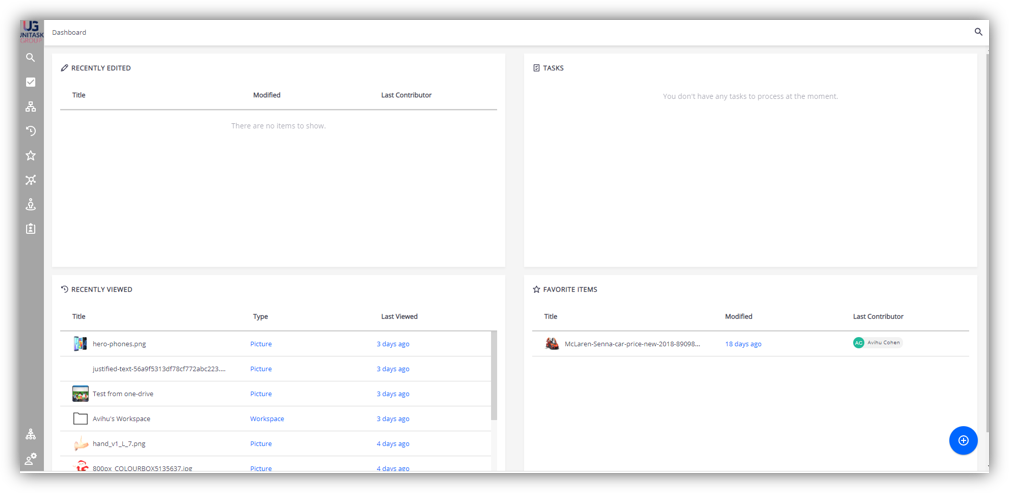Open the tasks checkmark icon in sidebar
This screenshot has width=1009, height=493.
coord(31,82)
